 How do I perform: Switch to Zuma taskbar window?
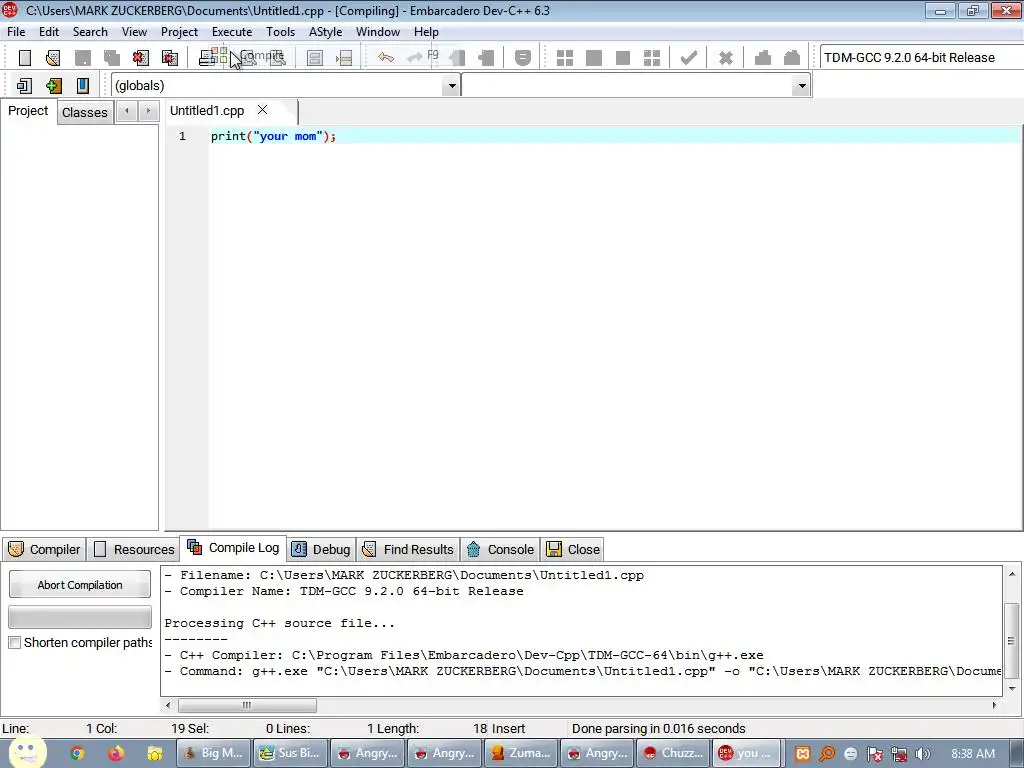[x=520, y=753]
